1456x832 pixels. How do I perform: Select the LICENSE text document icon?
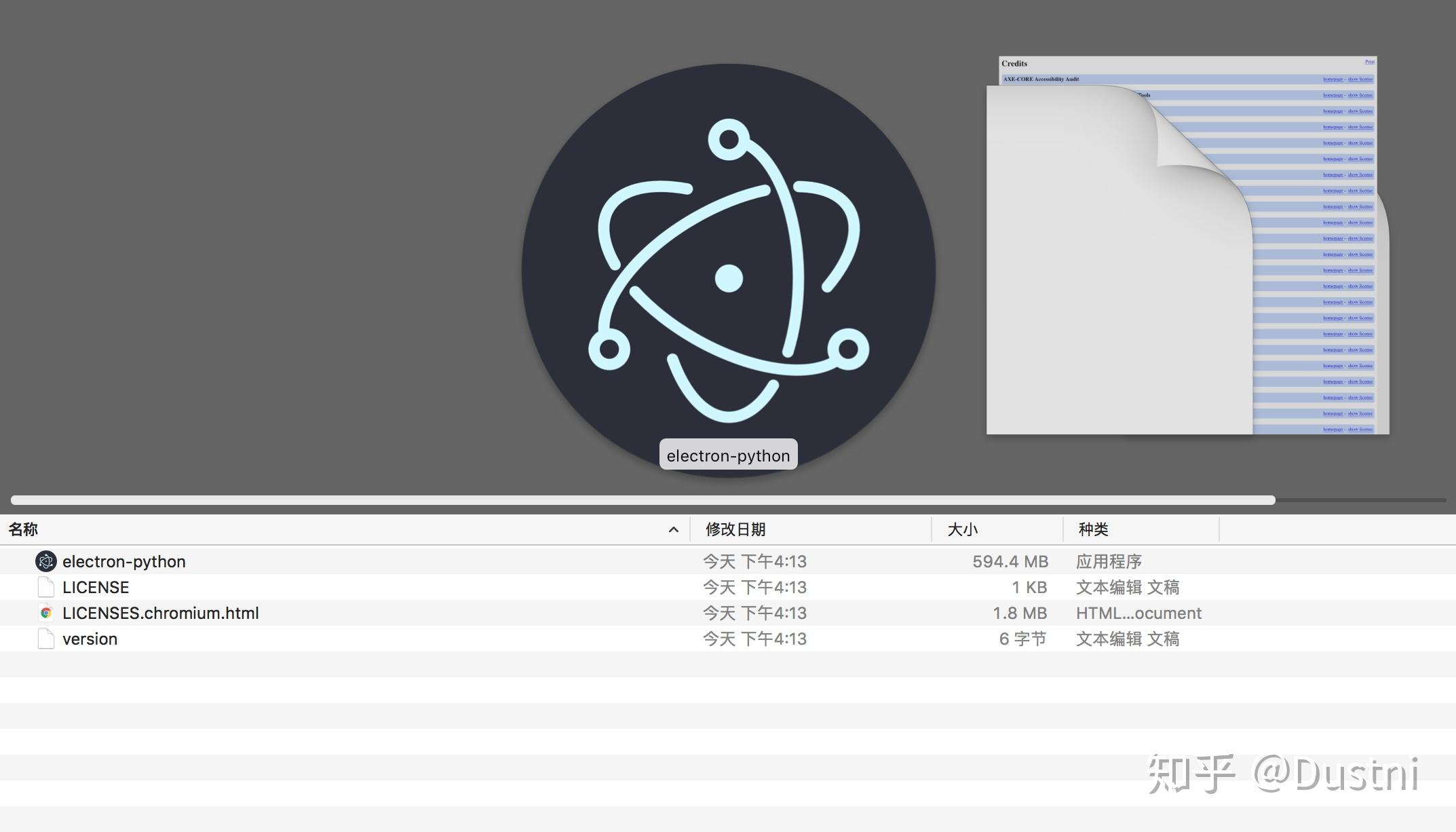coord(45,586)
